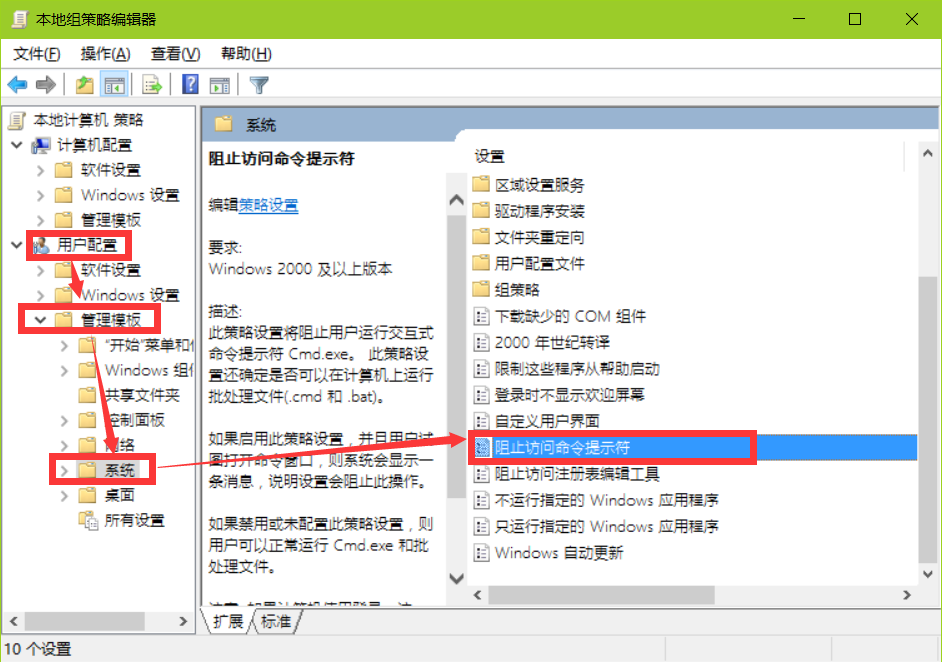The height and width of the screenshot is (662, 942).
Task: Open the 组策略 folder in settings list
Action: click(517, 290)
